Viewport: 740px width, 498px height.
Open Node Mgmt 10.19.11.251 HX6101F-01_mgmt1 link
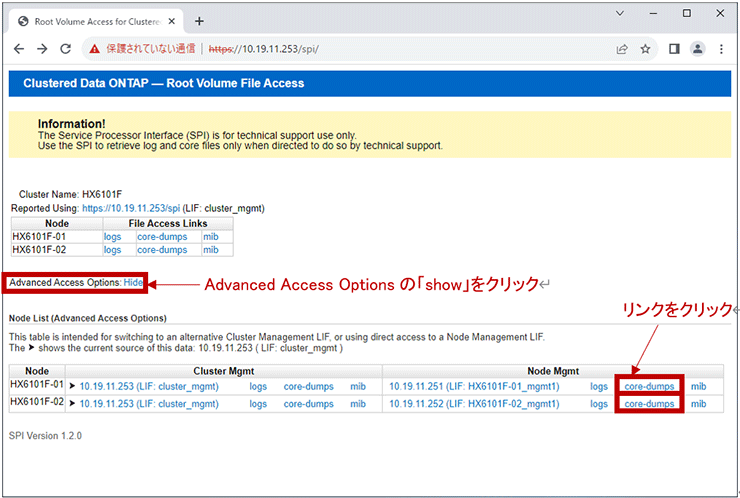click(474, 386)
